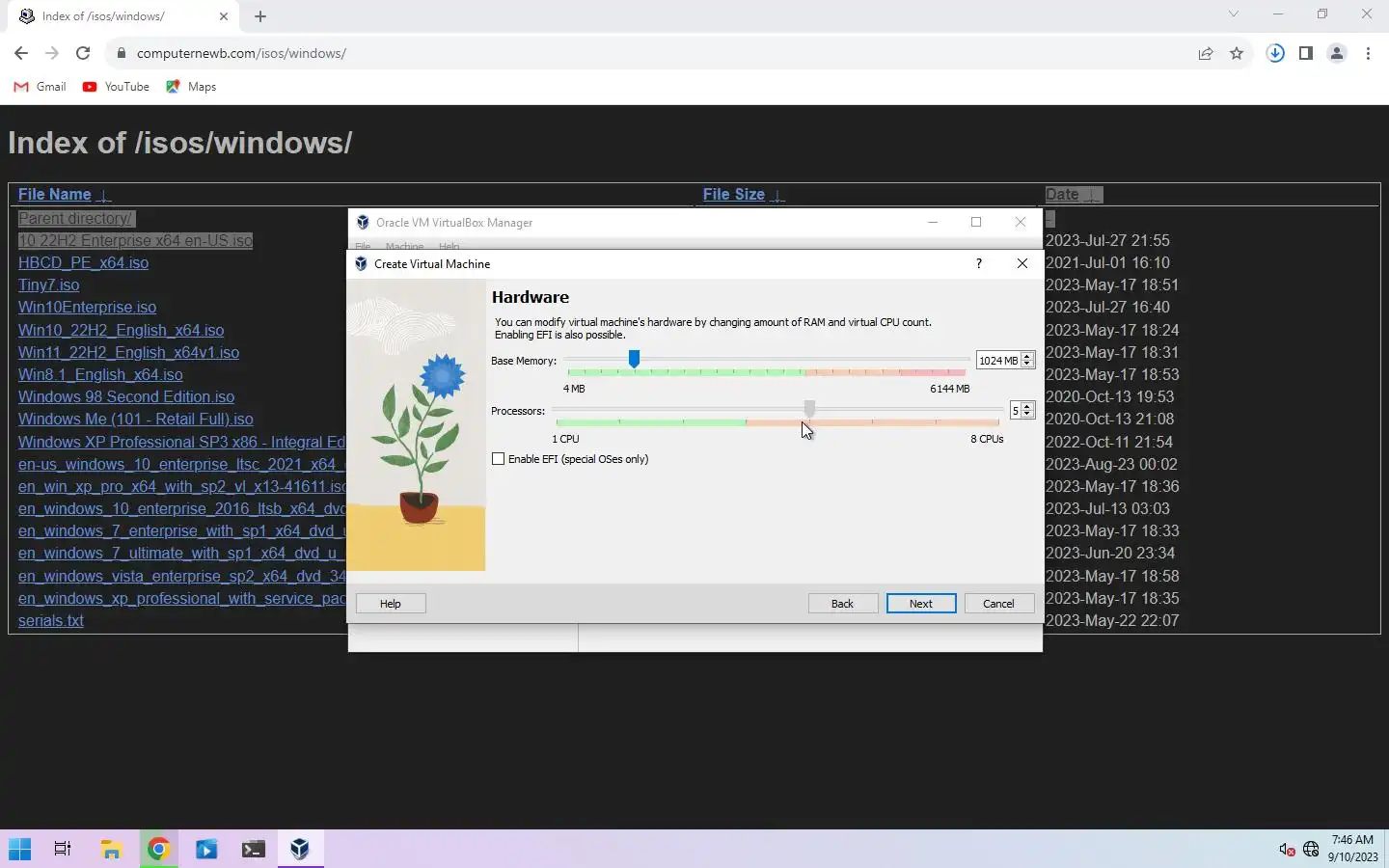Open the Windows Start menu

19,849
